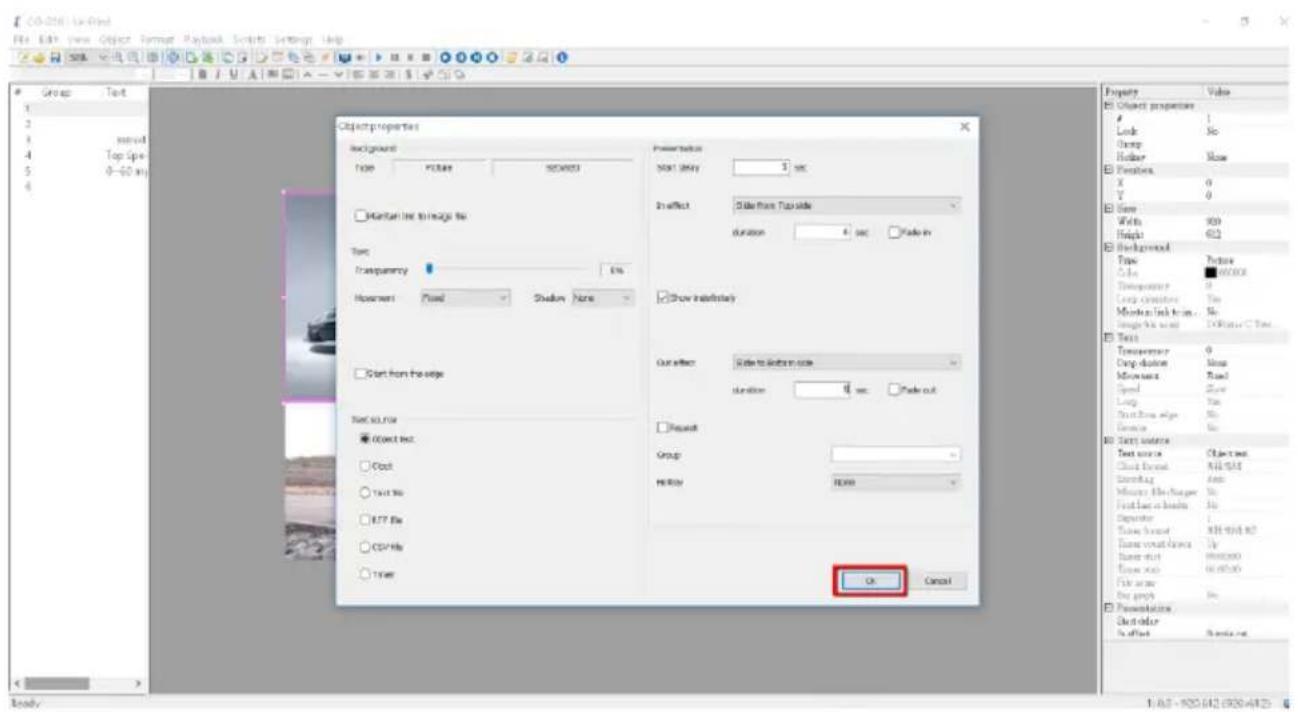Collapse the Position section in property panel
This screenshot has height=712, width=1298.
(x=1108, y=170)
